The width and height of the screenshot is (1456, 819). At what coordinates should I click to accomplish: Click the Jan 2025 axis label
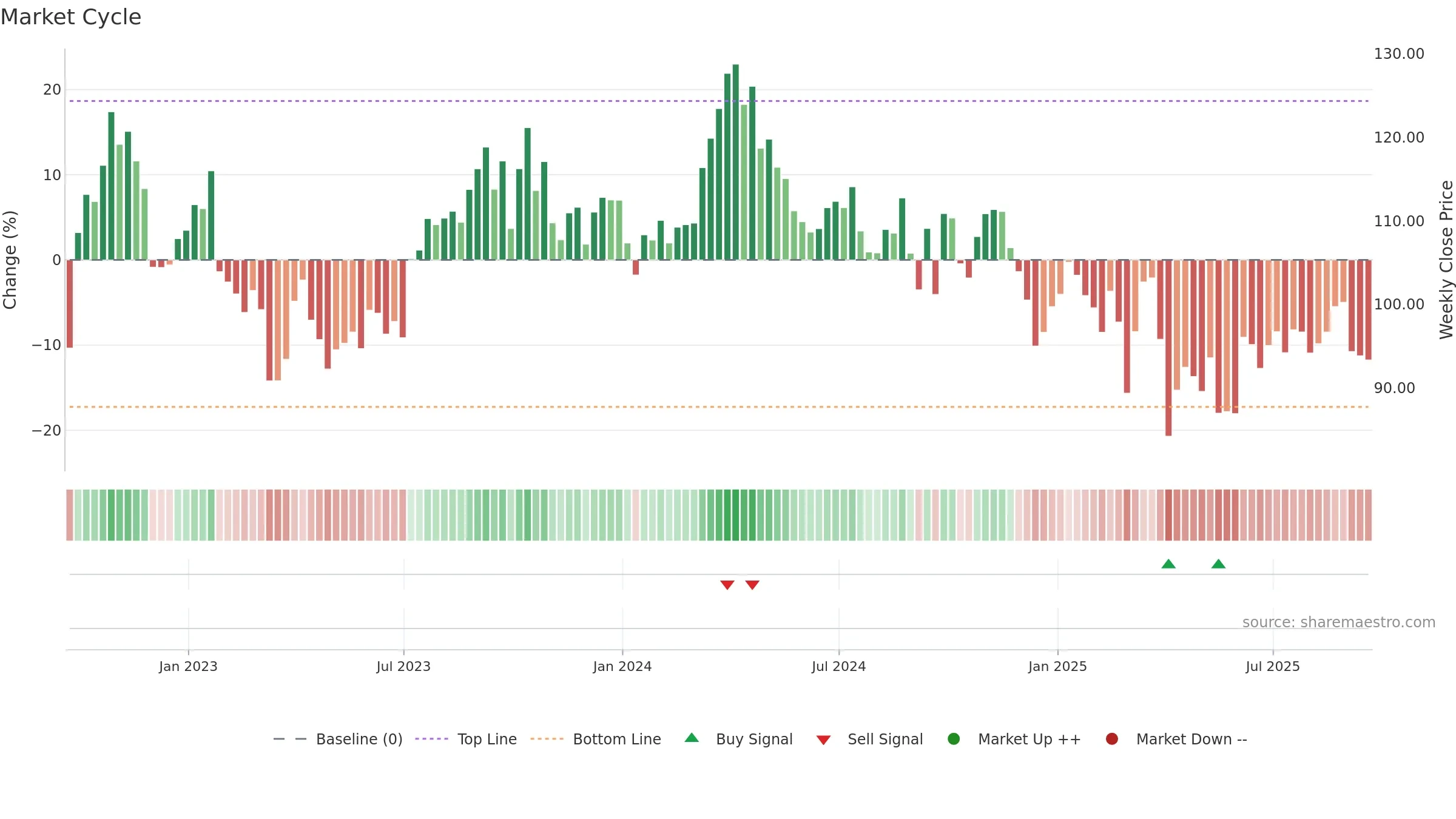[x=1057, y=667]
